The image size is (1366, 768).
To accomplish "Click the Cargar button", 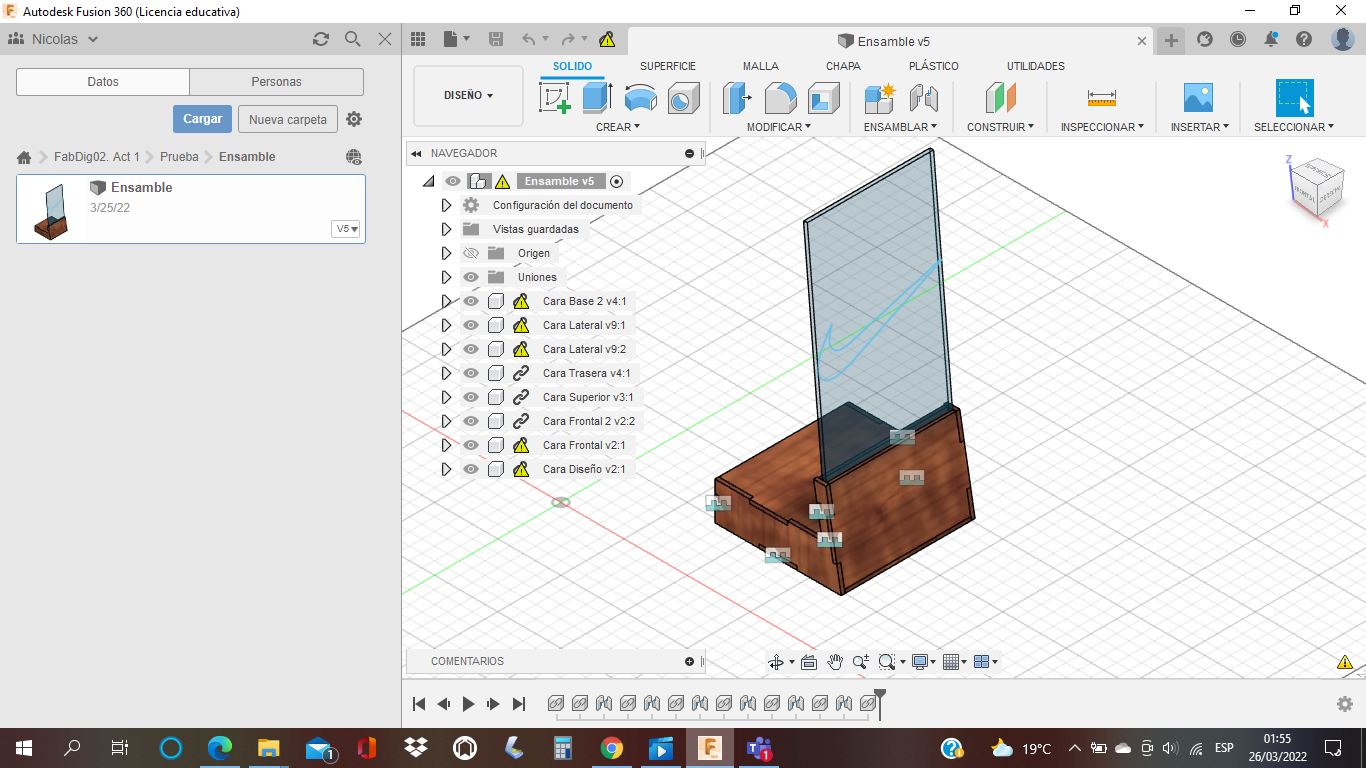I will click(x=202, y=119).
